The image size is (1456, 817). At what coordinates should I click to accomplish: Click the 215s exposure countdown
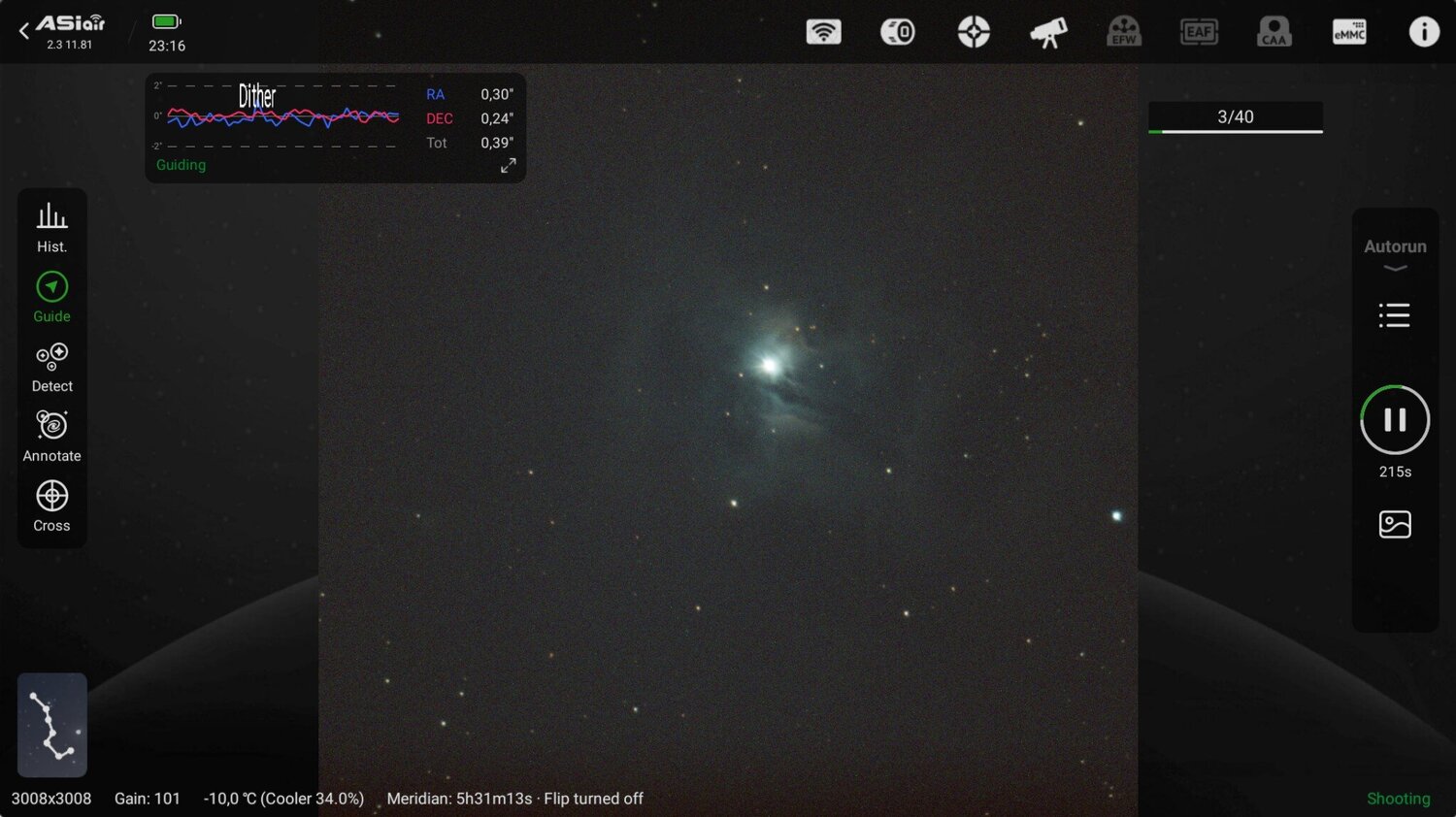coord(1395,472)
